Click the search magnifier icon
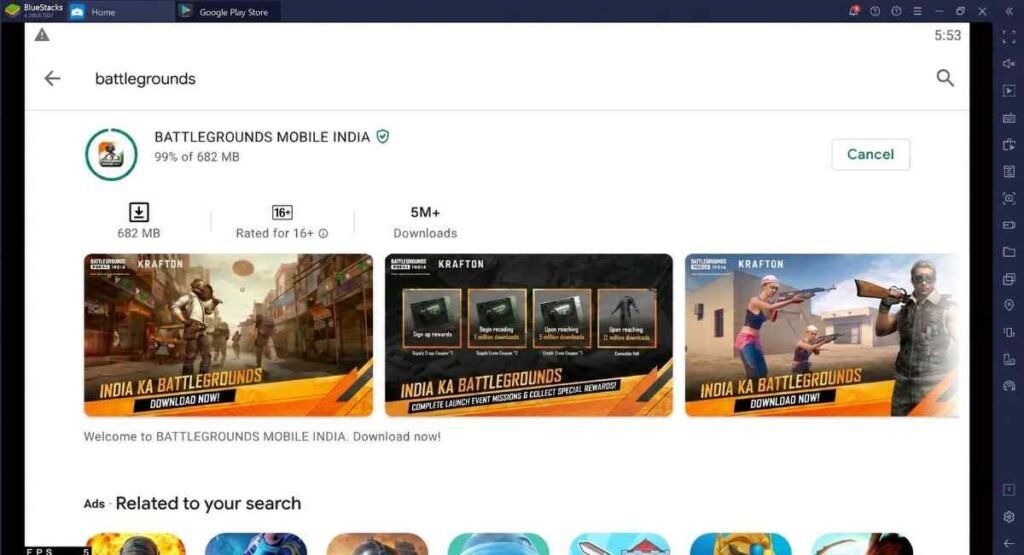 [945, 78]
